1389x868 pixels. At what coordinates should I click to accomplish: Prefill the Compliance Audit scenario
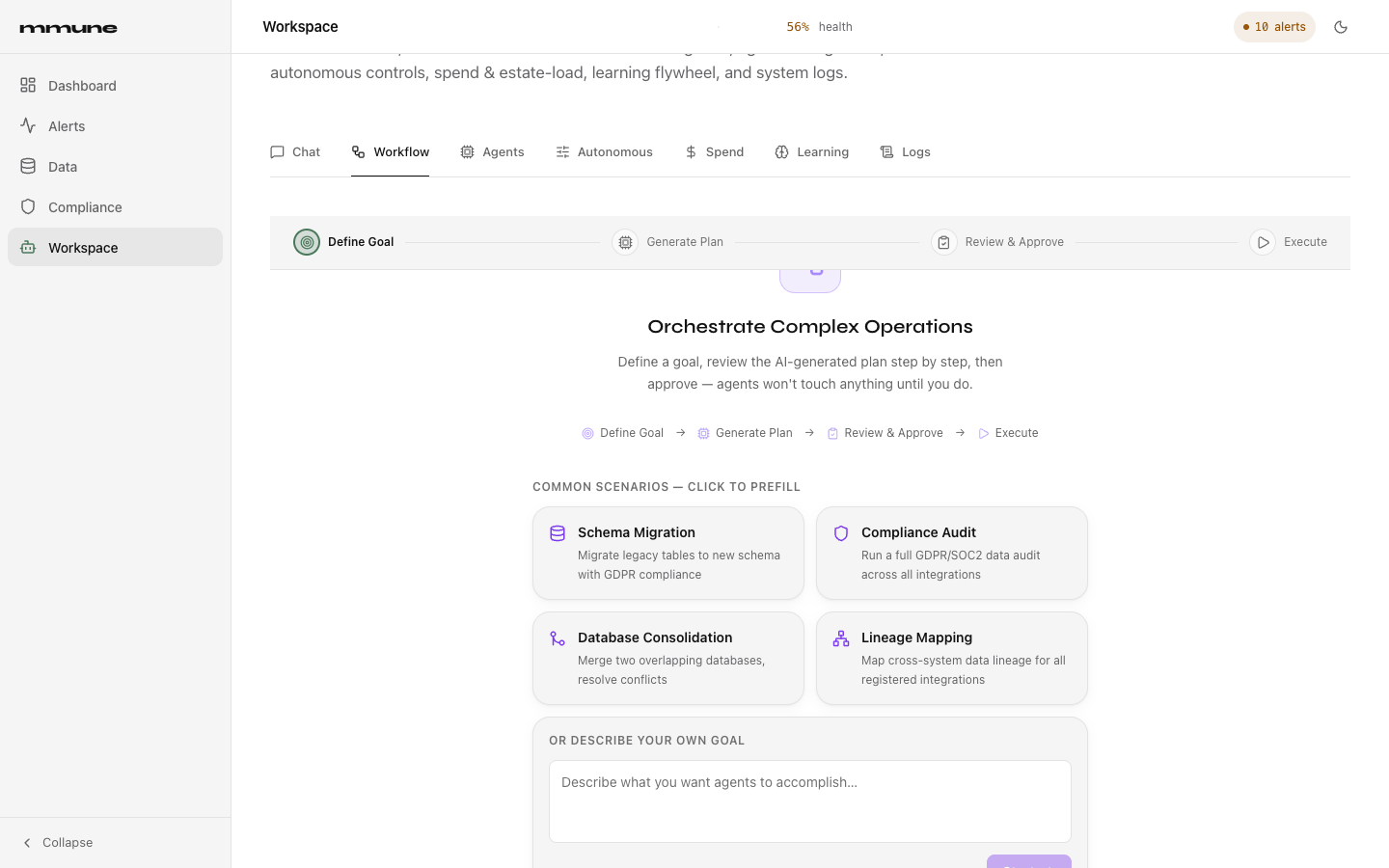(x=952, y=553)
